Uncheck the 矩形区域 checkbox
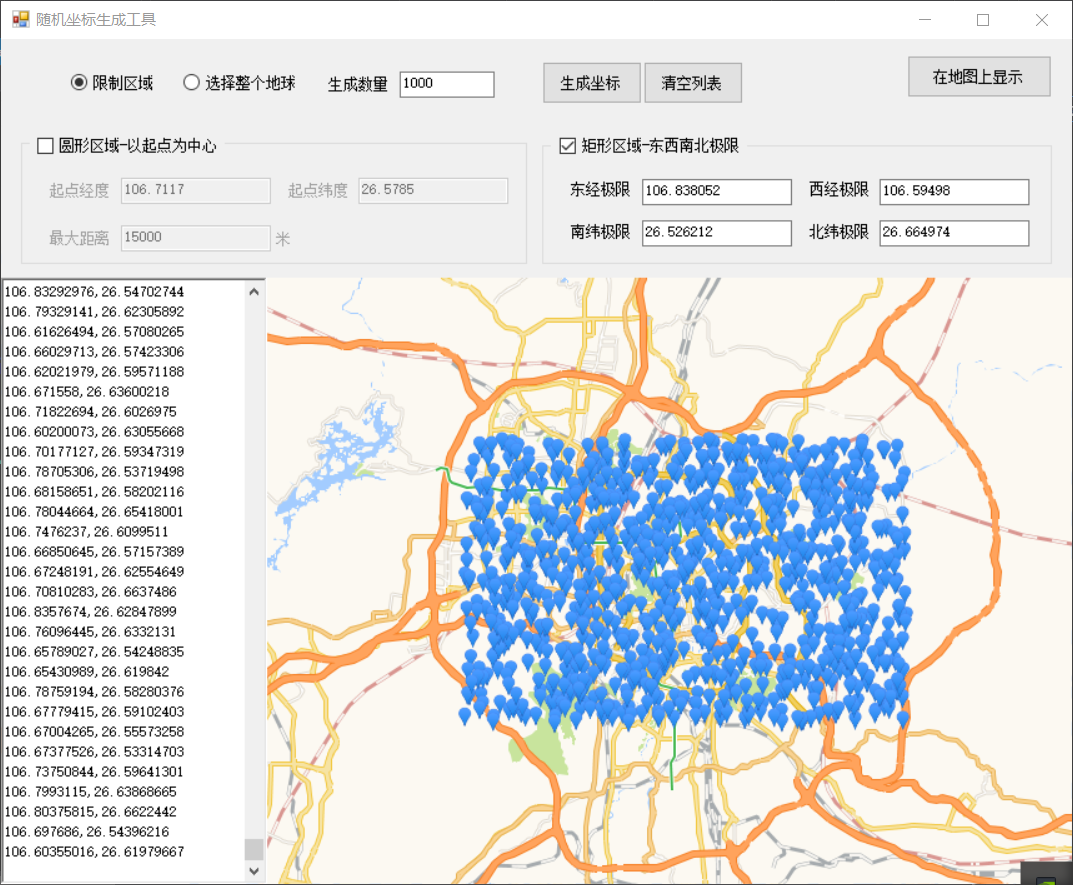This screenshot has width=1073, height=885. (567, 146)
